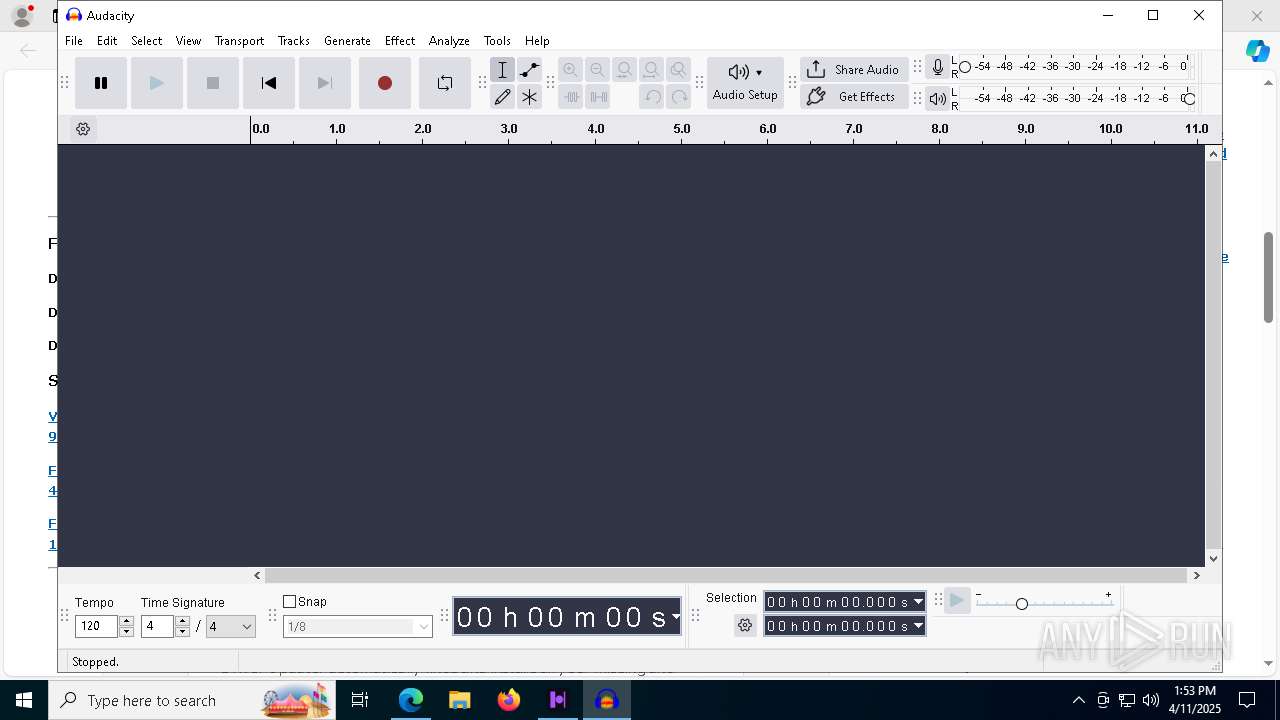Click the Windows Start button
The image size is (1280, 720).
tap(24, 700)
